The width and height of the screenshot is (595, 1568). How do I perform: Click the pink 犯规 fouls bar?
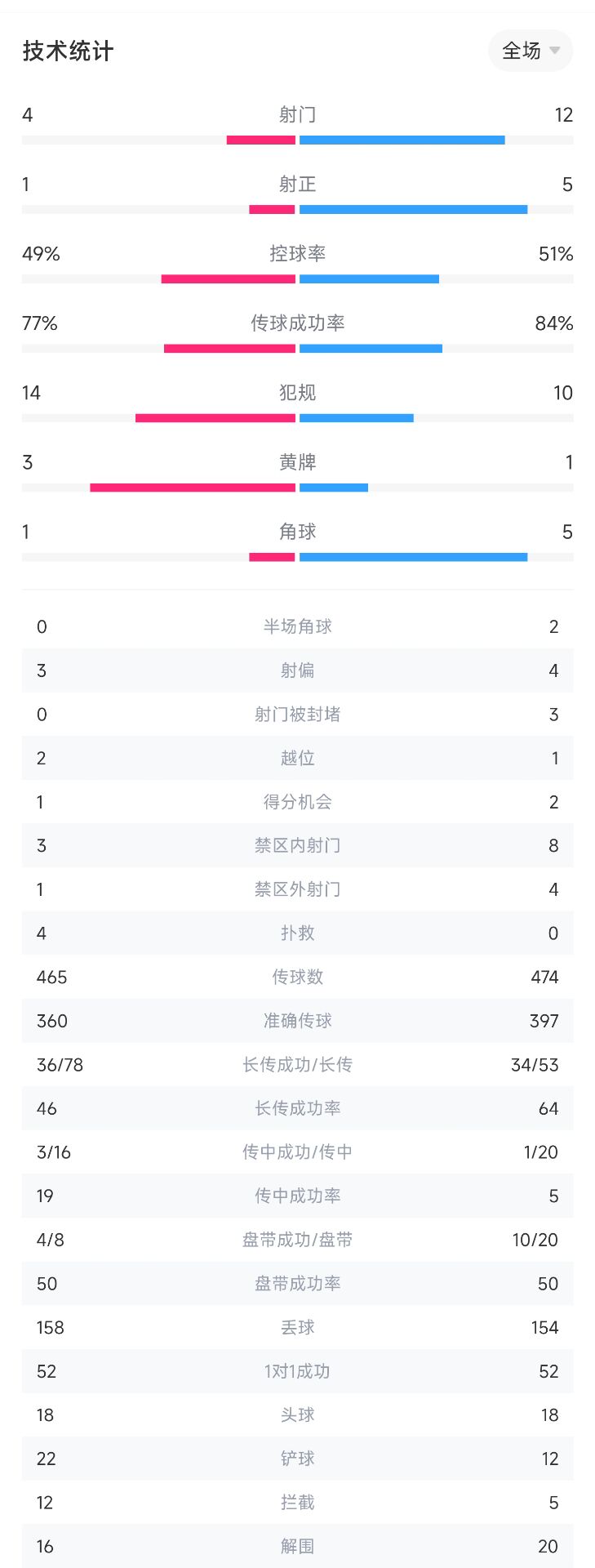click(215, 418)
